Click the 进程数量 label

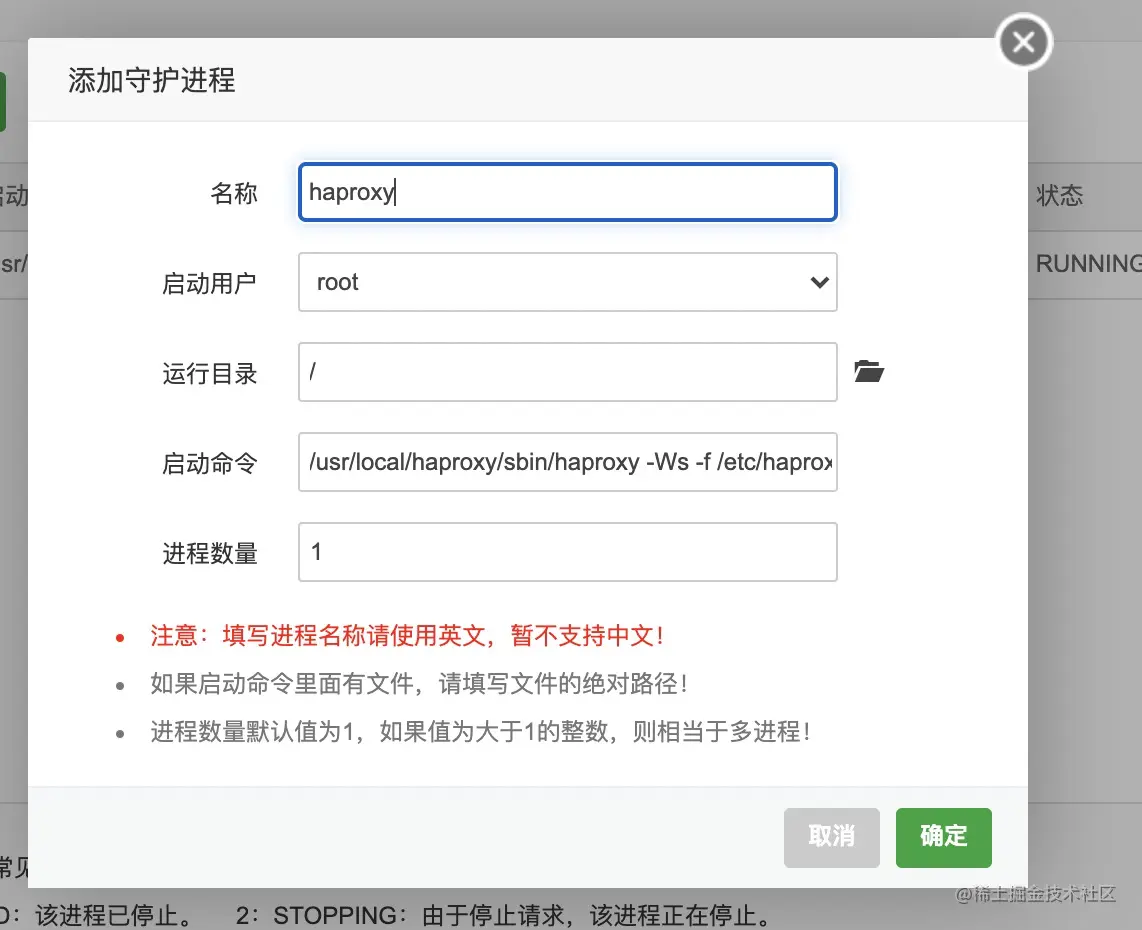[x=210, y=553]
